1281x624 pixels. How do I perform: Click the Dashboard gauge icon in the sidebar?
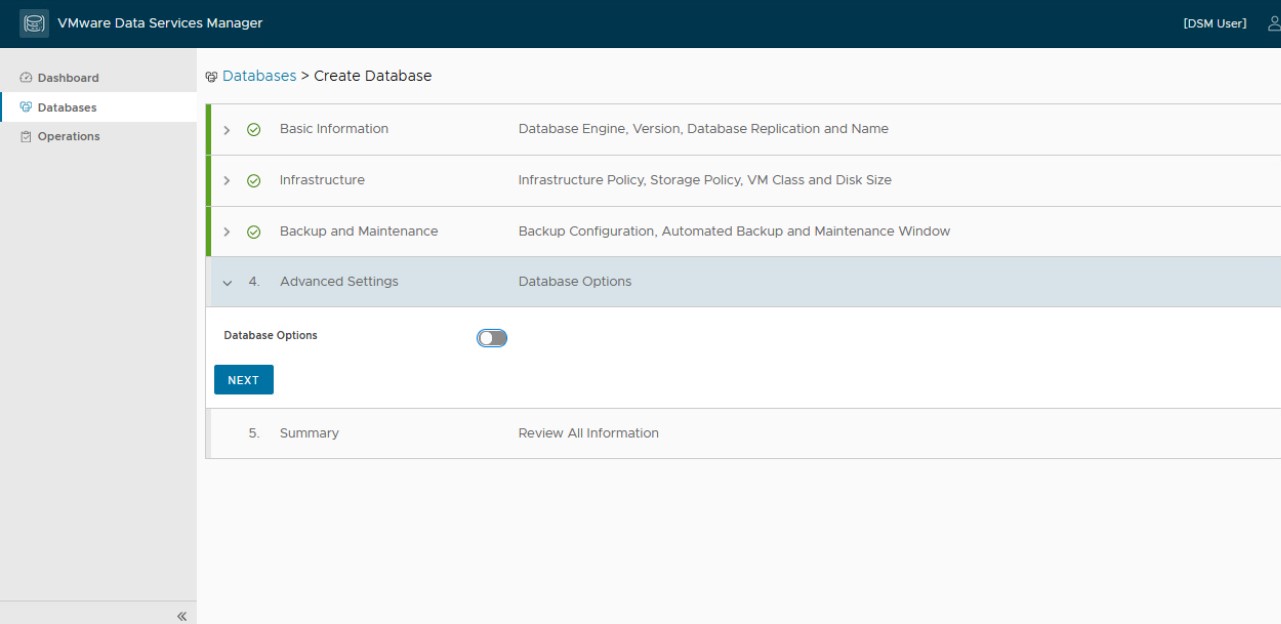(27, 78)
